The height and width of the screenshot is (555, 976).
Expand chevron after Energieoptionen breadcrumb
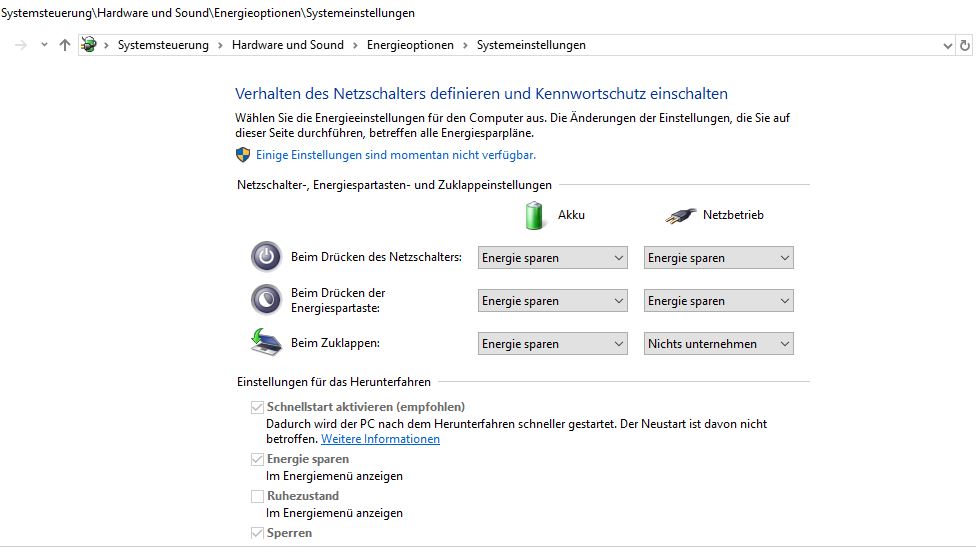click(x=465, y=45)
